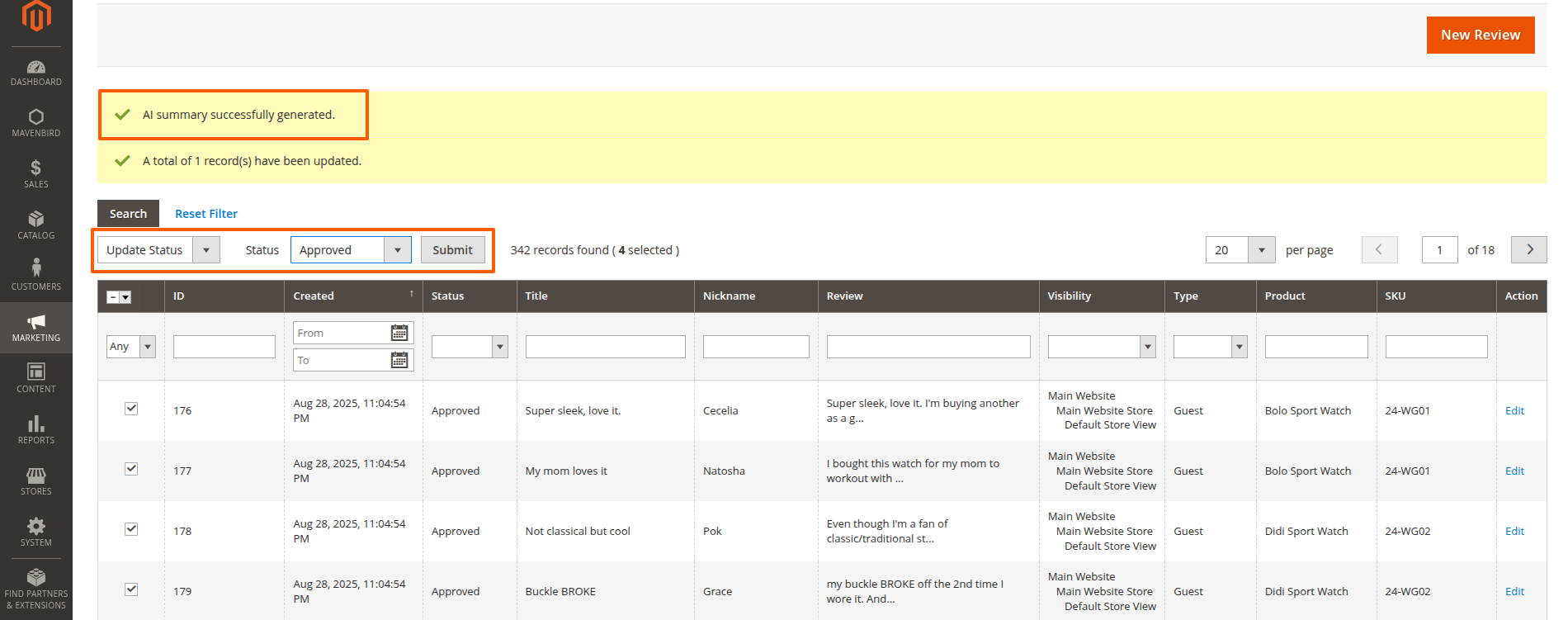
Task: Go to the previous page arrow
Action: (x=1379, y=249)
